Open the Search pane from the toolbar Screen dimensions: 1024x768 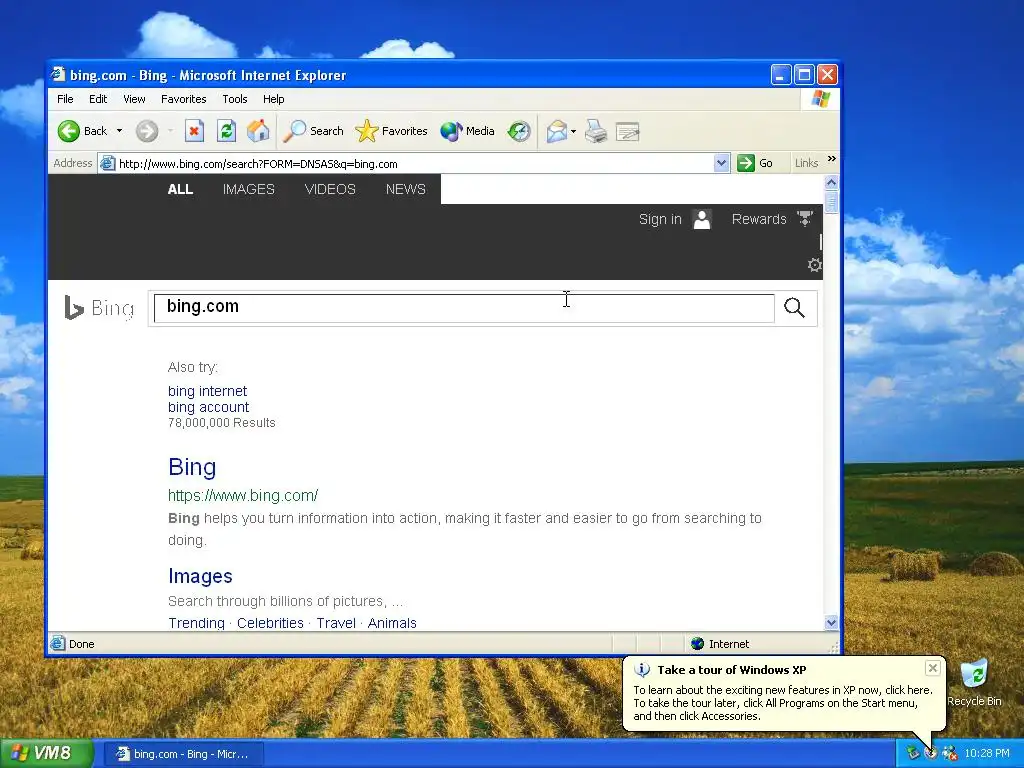point(313,131)
